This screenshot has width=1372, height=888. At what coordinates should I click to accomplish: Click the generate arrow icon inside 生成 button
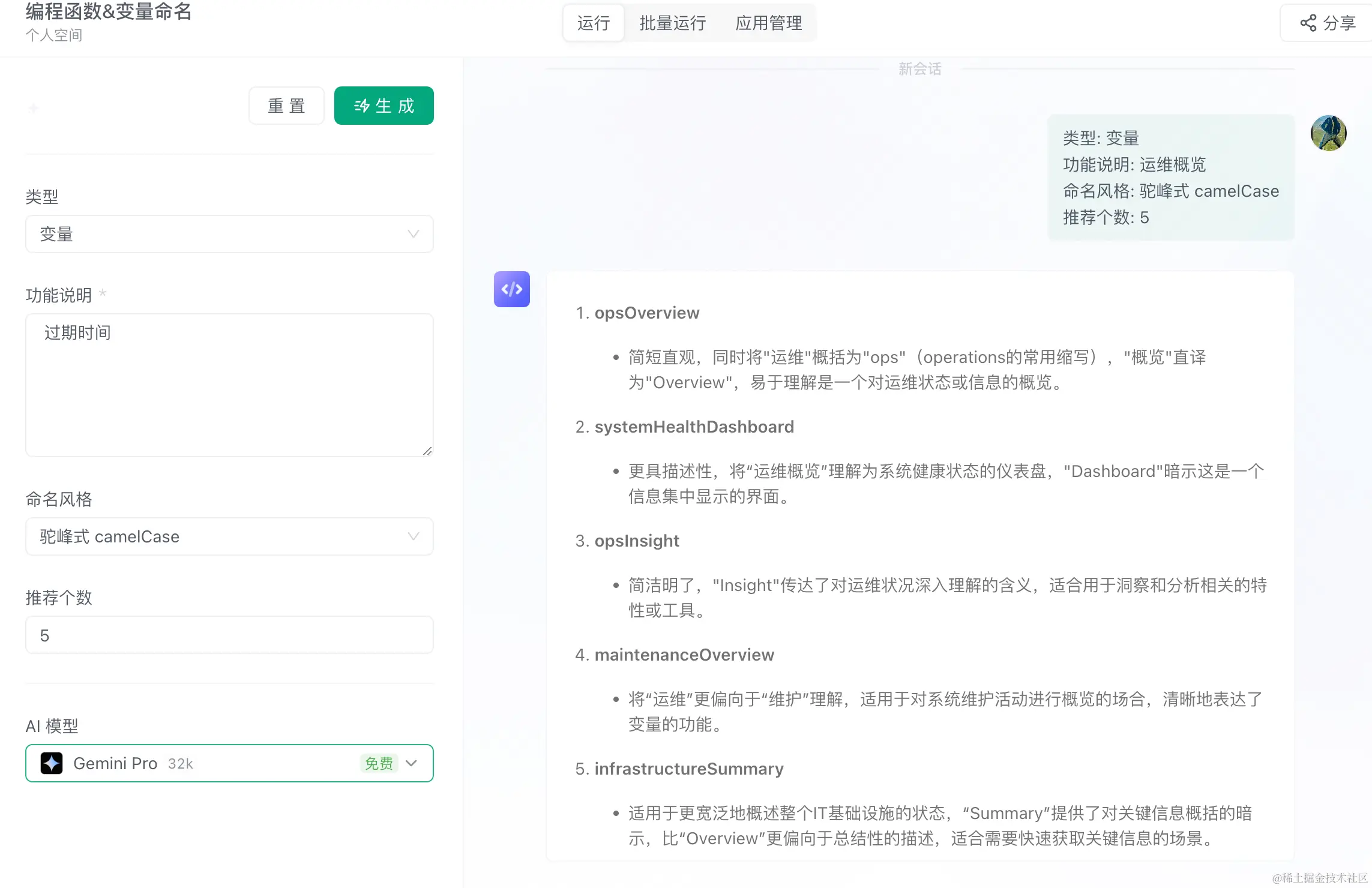click(x=362, y=106)
